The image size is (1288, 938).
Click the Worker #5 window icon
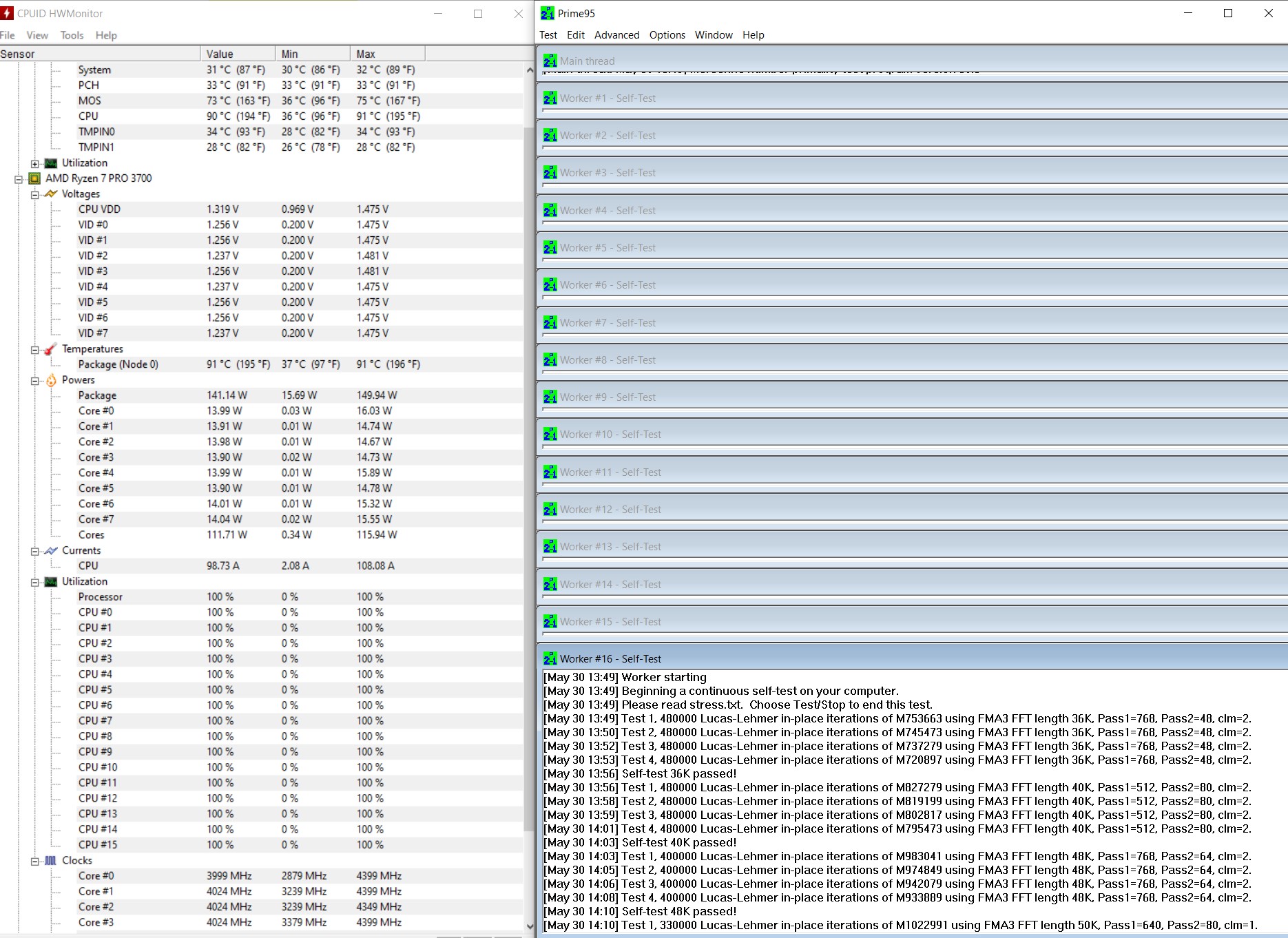tap(550, 247)
